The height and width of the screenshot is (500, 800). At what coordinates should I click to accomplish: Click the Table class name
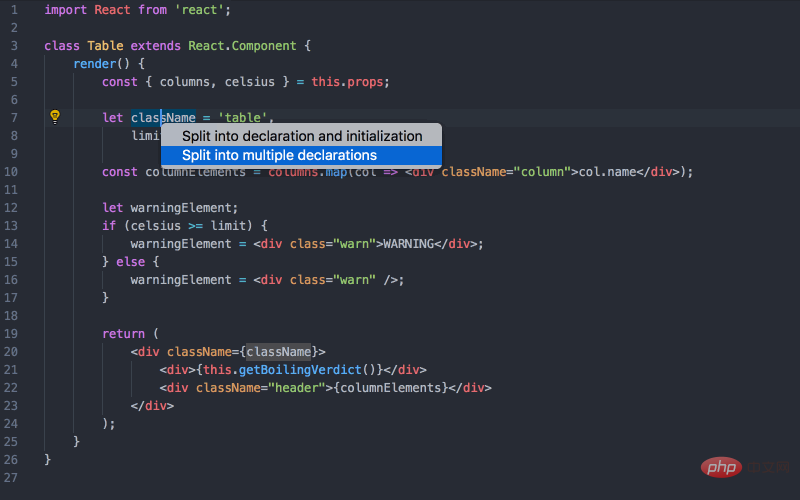pos(105,46)
